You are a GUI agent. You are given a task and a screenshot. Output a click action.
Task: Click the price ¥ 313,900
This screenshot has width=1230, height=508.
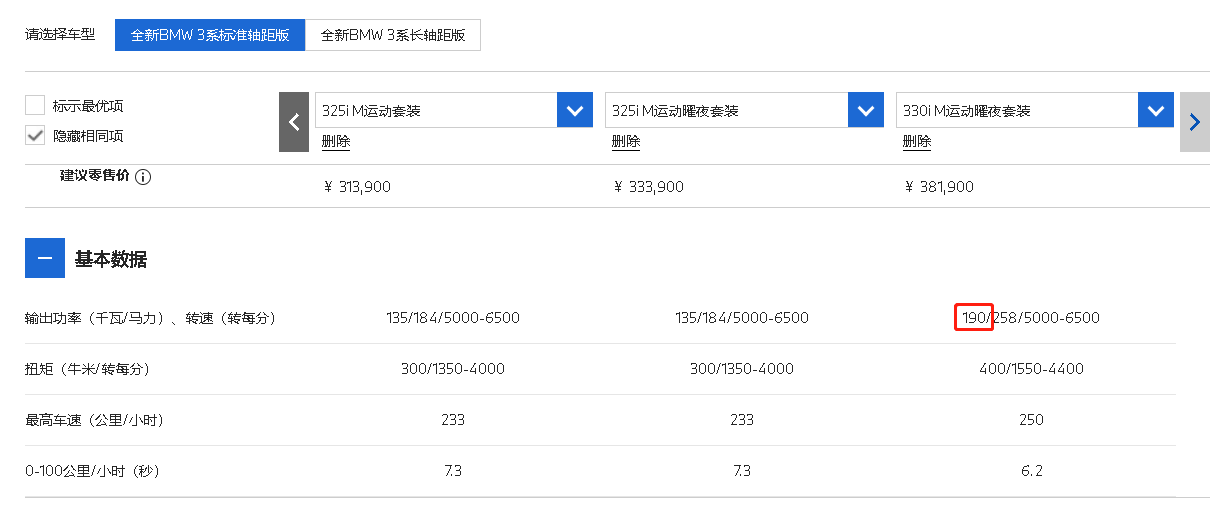click(x=357, y=186)
